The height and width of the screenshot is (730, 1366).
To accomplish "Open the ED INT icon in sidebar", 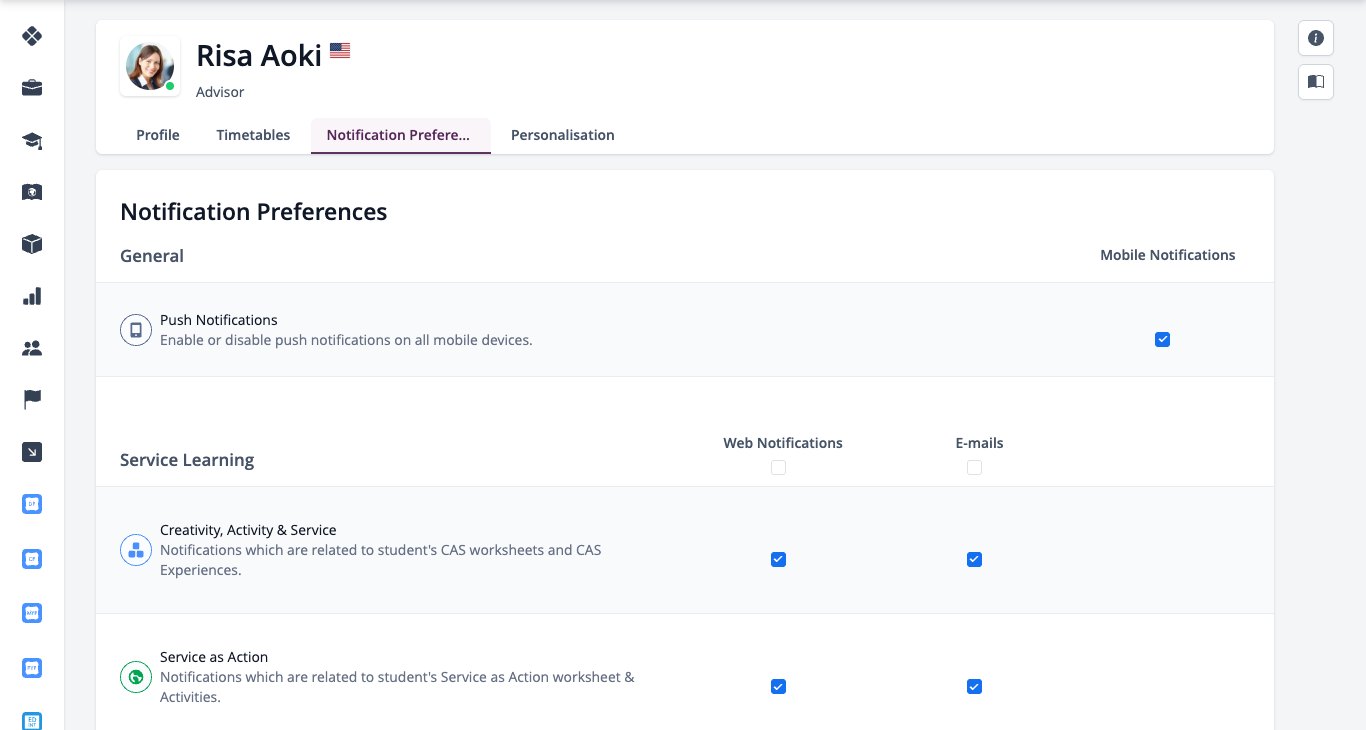I will (x=32, y=720).
